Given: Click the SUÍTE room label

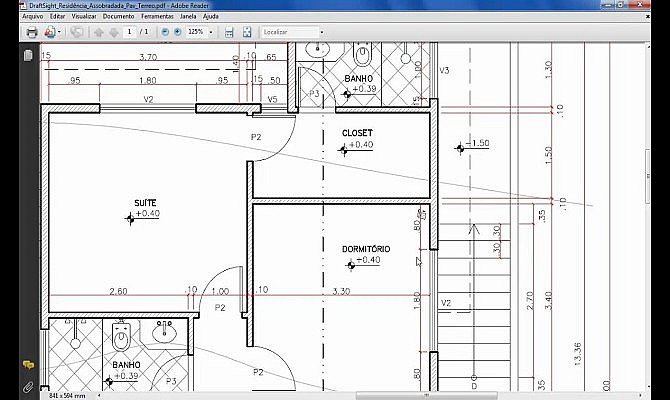Looking at the screenshot, I should tap(145, 203).
